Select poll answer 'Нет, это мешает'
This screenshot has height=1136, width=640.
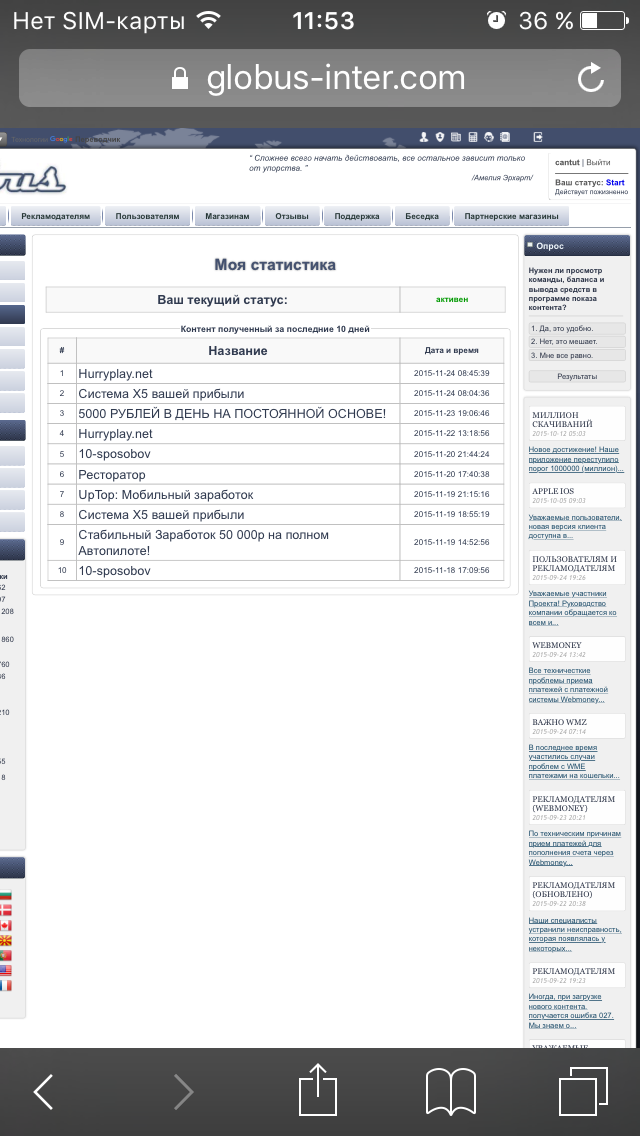pyautogui.click(x=576, y=342)
